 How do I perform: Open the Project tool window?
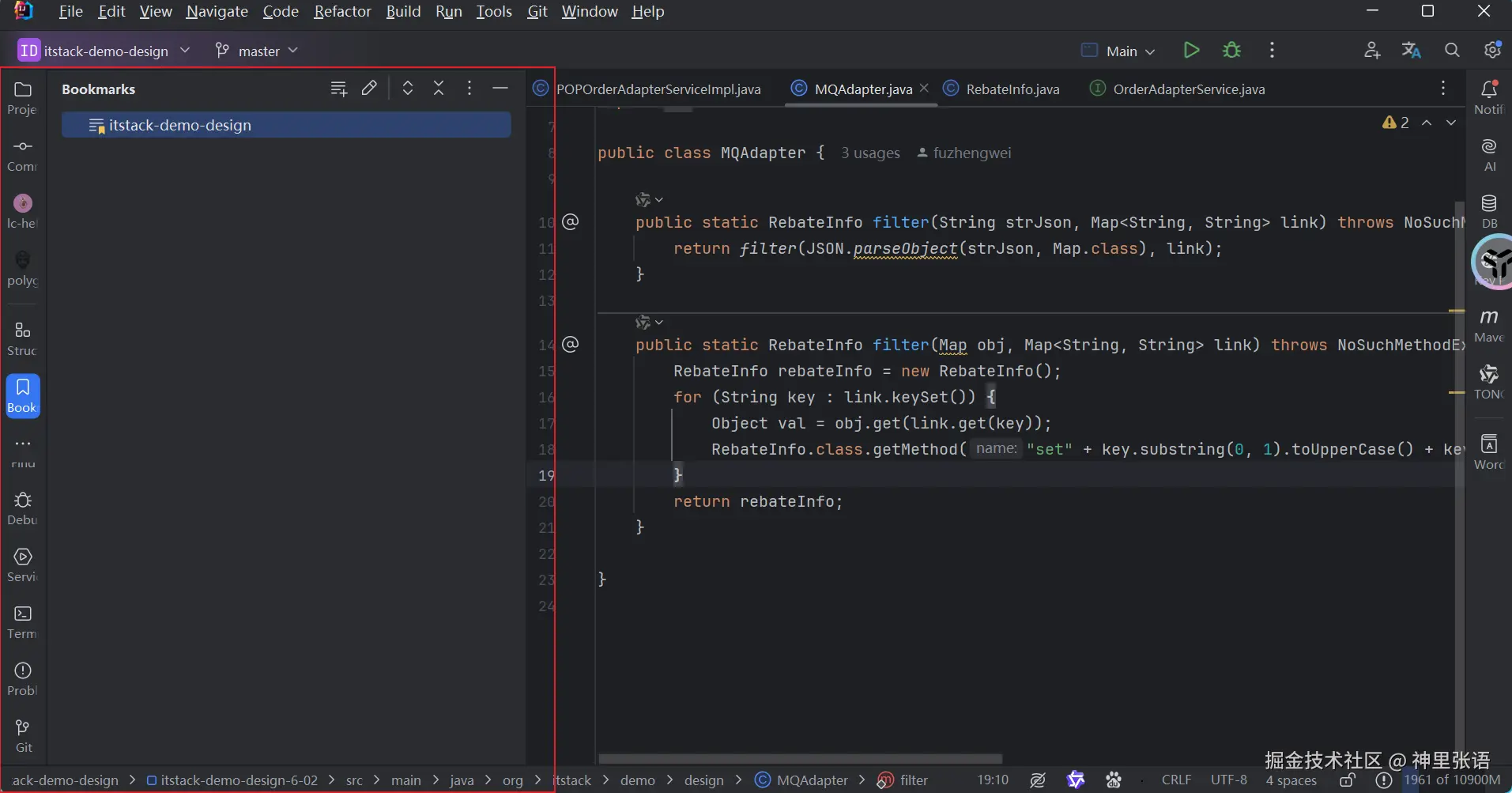23,98
